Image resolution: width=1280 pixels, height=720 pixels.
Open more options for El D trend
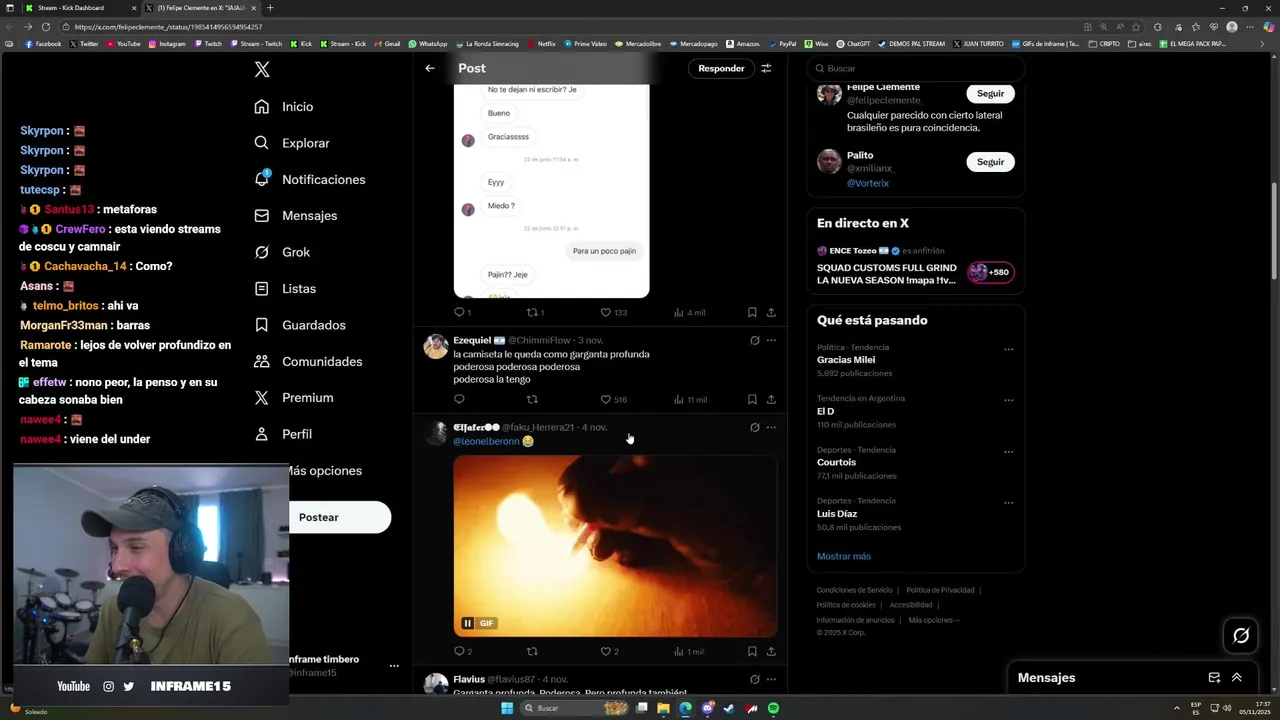(1008, 400)
